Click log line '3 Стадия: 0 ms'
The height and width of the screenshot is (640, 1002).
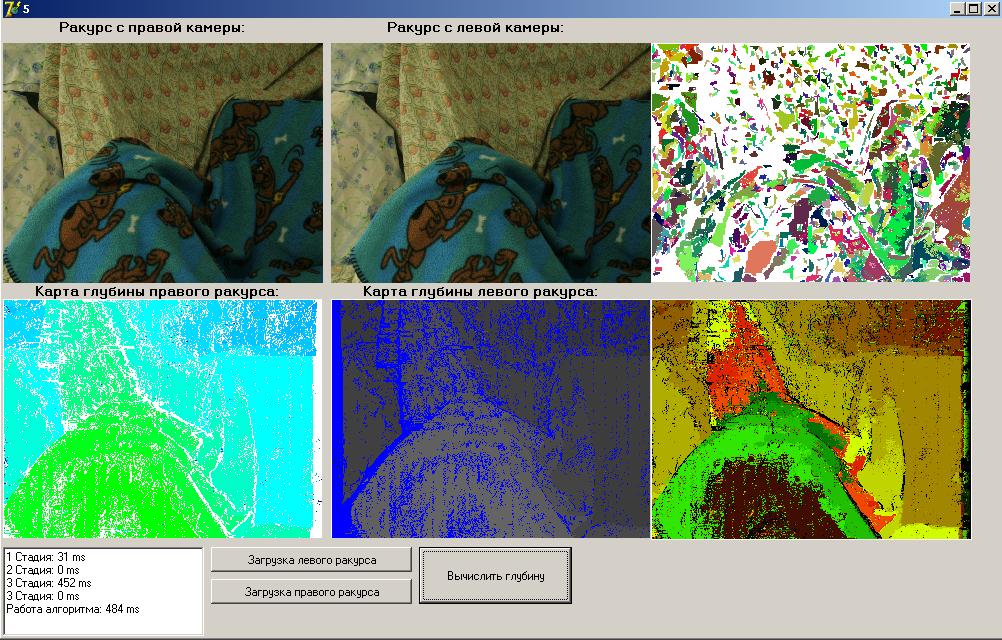click(x=43, y=596)
